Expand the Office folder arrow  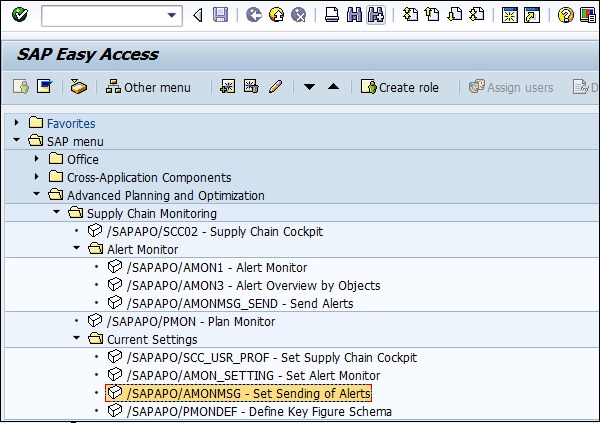tap(37, 158)
